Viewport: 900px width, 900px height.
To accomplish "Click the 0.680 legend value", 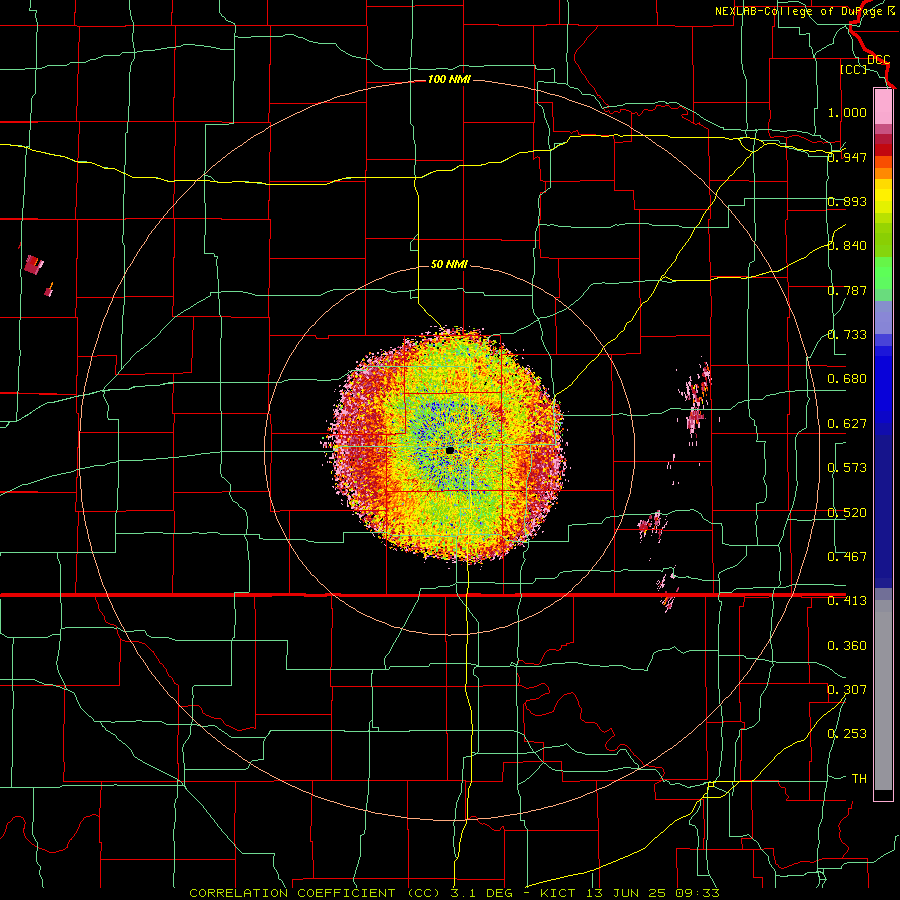I will click(847, 379).
